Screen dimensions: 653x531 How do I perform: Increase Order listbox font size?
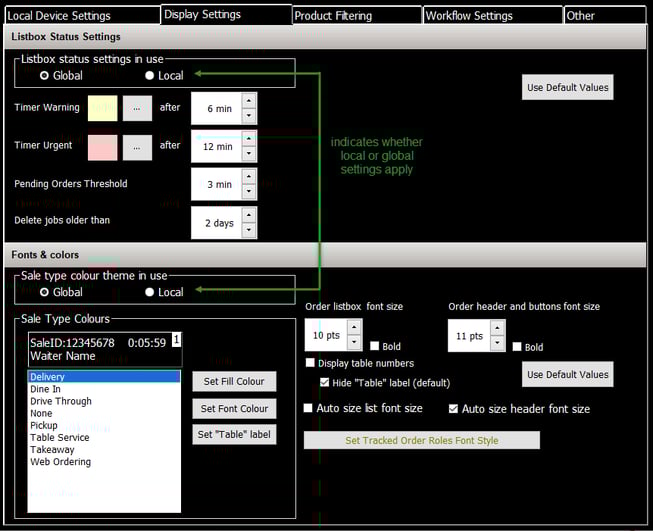(354, 327)
